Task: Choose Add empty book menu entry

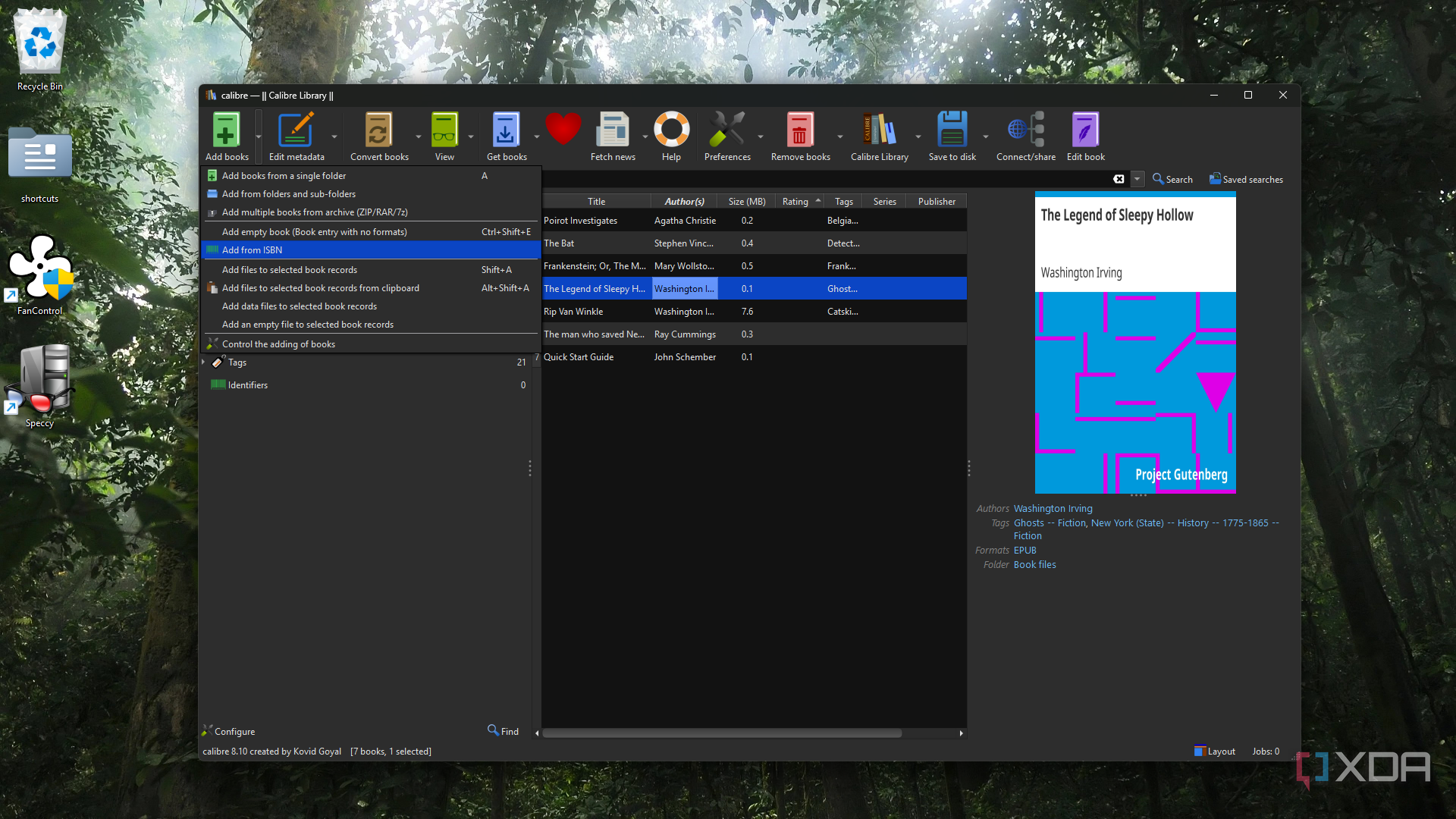Action: click(x=371, y=232)
